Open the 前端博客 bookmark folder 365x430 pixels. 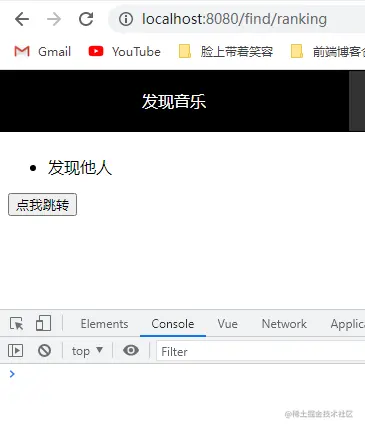pos(328,52)
